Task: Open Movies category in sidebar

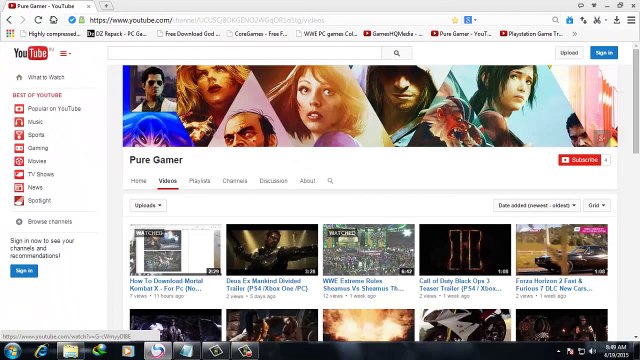Action: 30,161
